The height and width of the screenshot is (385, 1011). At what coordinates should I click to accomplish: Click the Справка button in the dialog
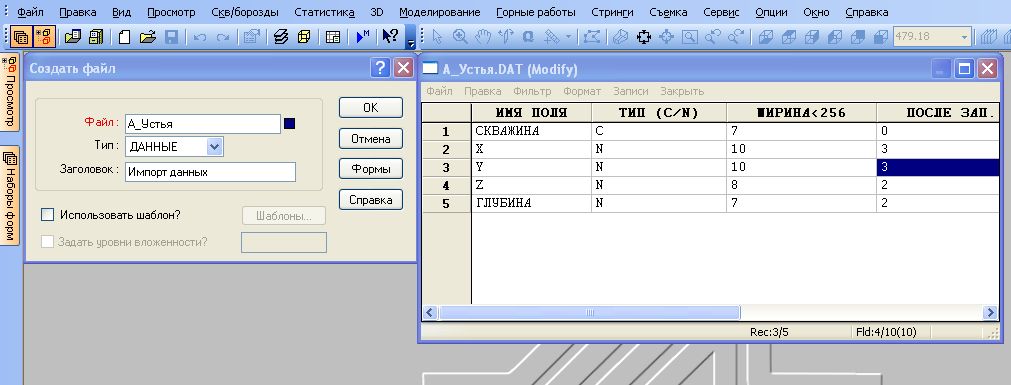[371, 200]
